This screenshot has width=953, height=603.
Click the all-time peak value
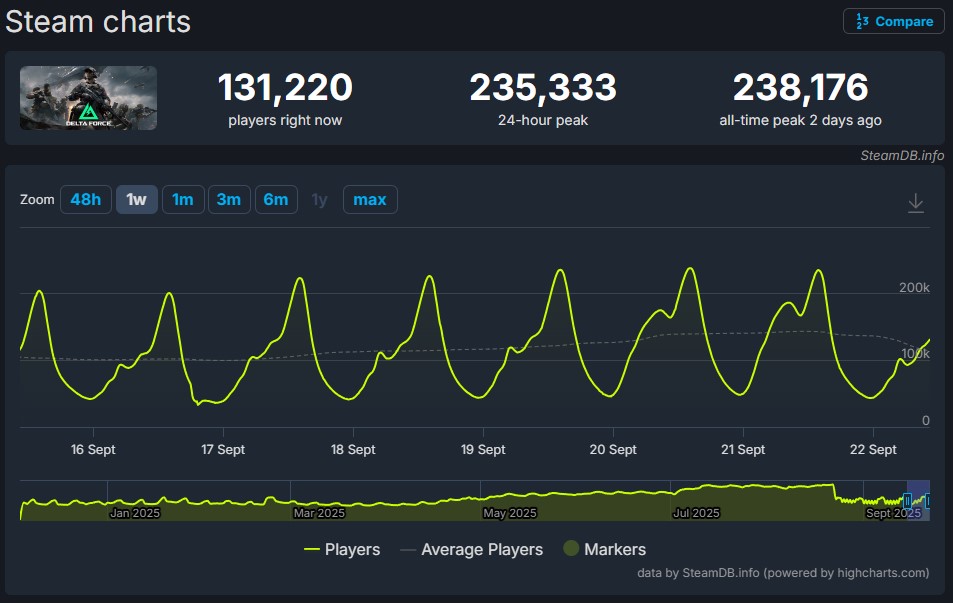(800, 88)
